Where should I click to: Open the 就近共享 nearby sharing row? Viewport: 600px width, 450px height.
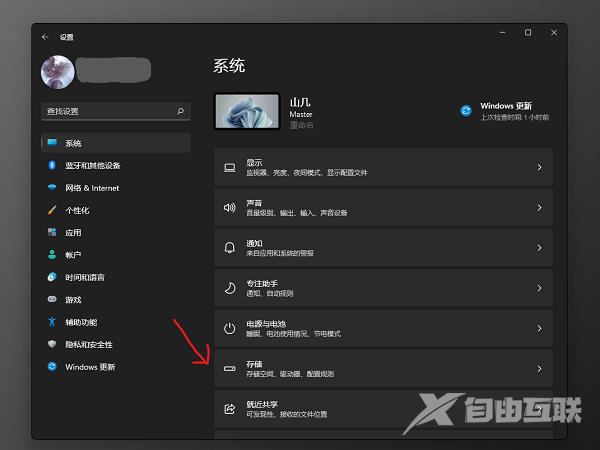(x=383, y=409)
